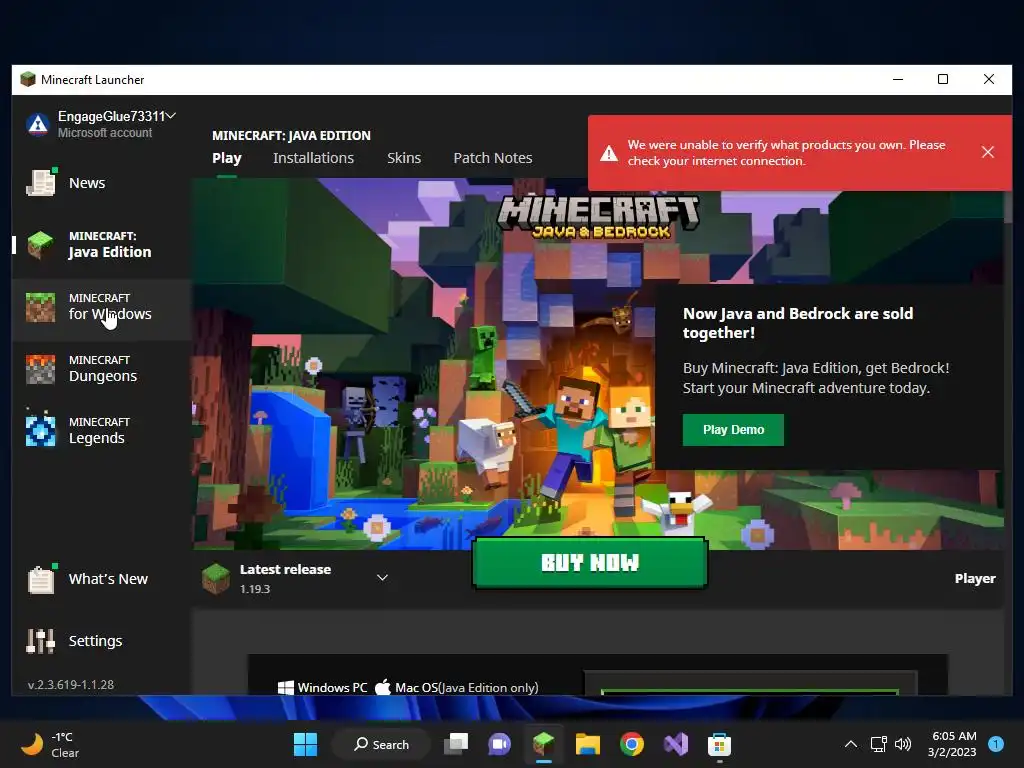Click the launcher vertical scrollbar
Viewport: 1024px width, 768px height.
point(1008,207)
